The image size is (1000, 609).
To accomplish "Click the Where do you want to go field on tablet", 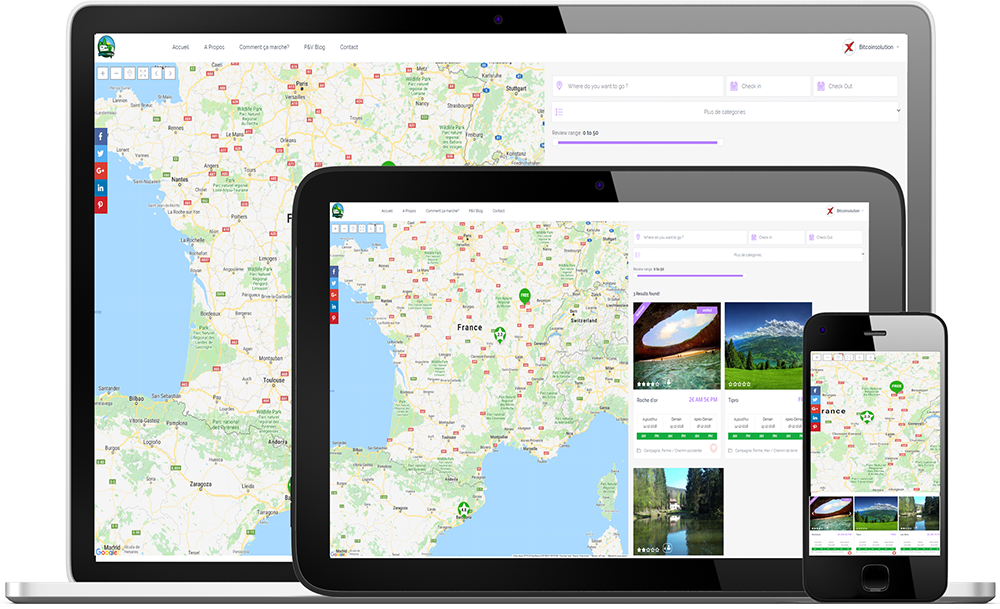I will pos(690,237).
